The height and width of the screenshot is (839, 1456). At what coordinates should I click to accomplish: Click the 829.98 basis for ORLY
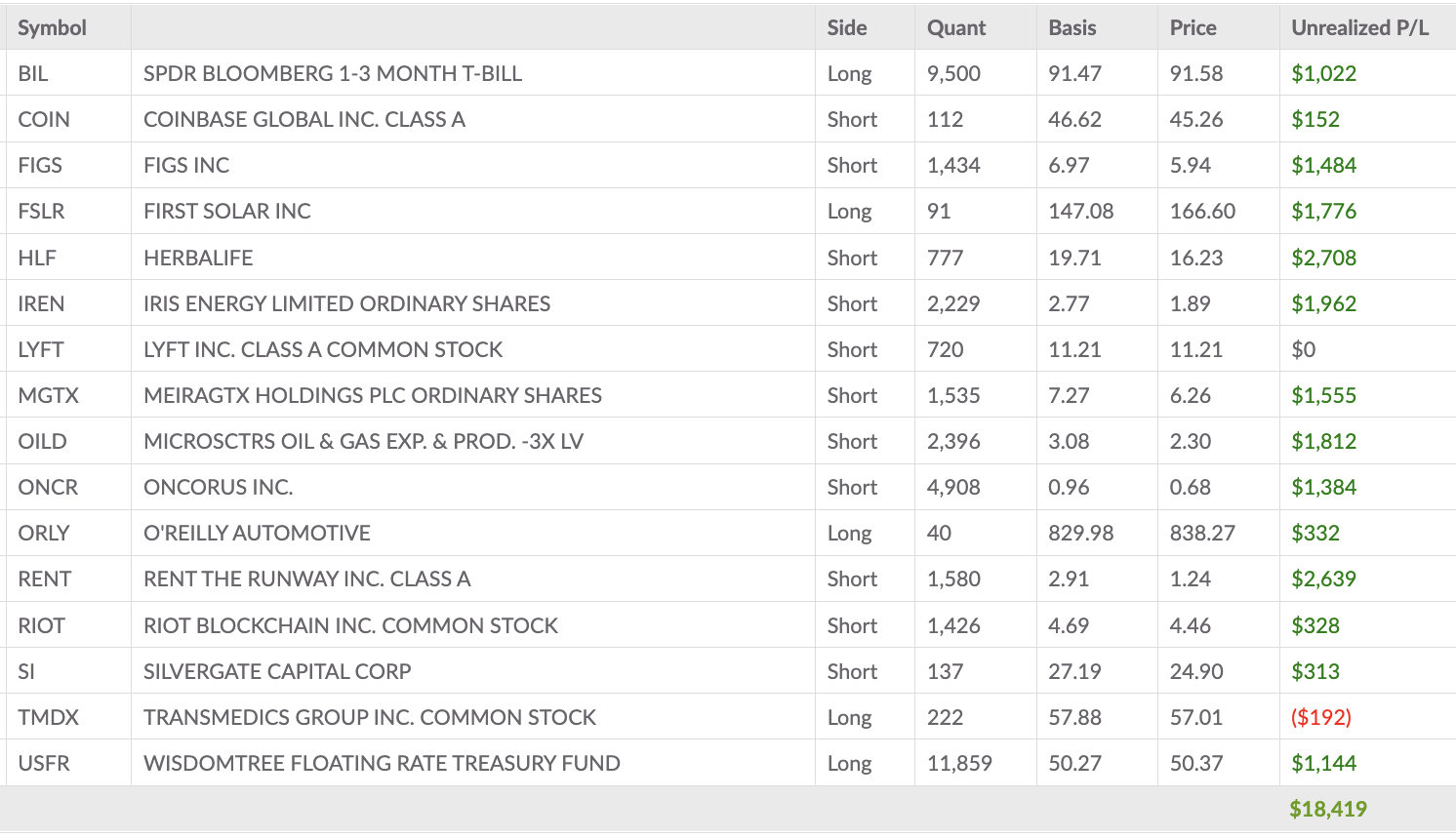[1081, 533]
